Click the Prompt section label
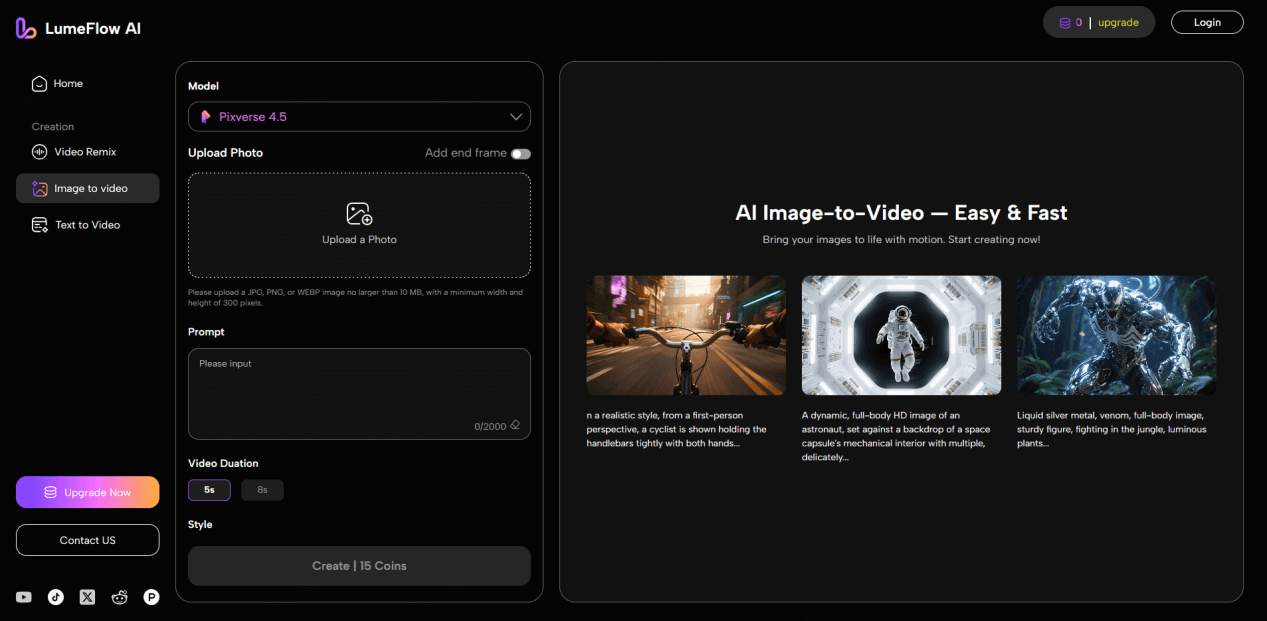This screenshot has height=621, width=1267. (206, 332)
